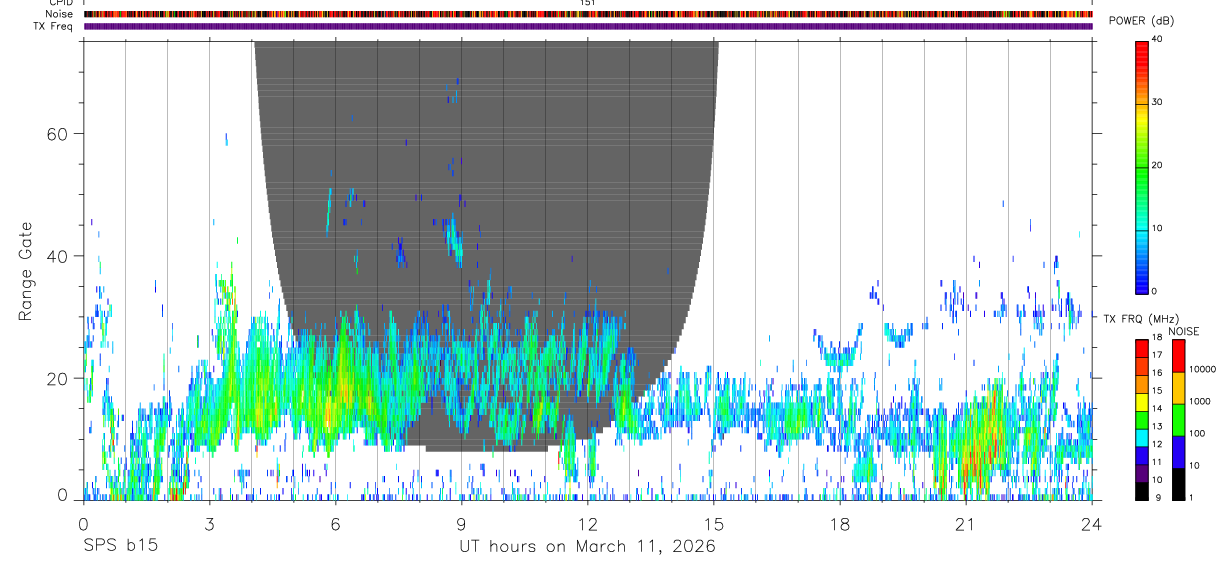Click the 6 tick on UT hours axis
The width and height of the screenshot is (1228, 567).
[x=335, y=524]
